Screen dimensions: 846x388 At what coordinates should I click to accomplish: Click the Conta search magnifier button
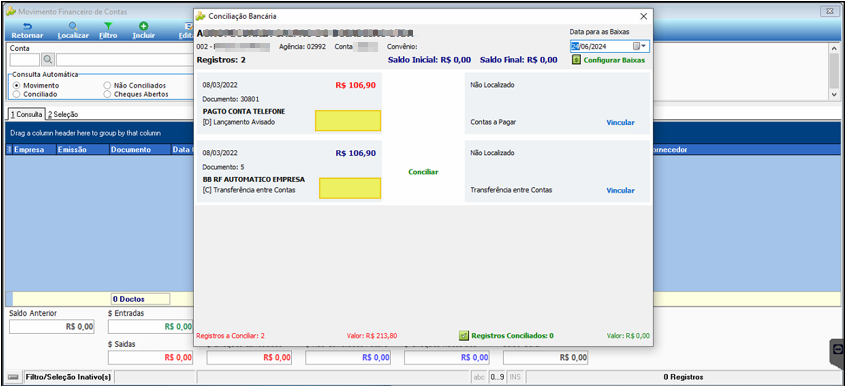click(48, 59)
